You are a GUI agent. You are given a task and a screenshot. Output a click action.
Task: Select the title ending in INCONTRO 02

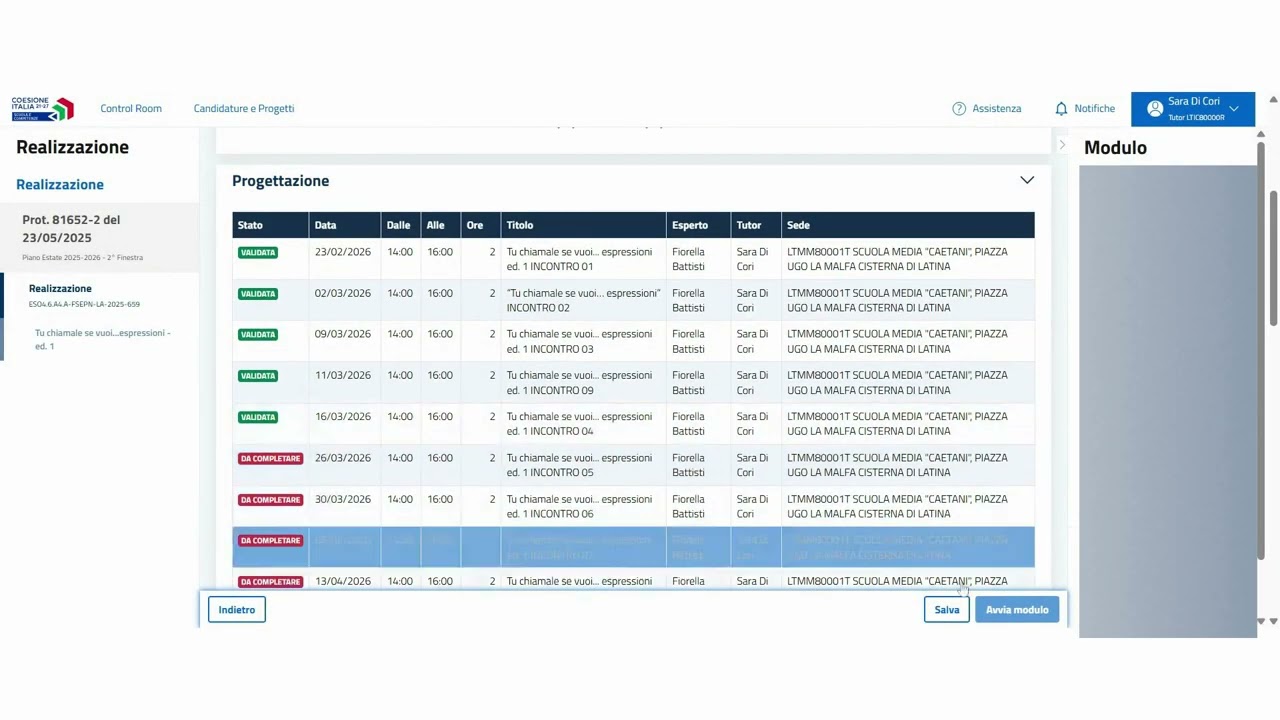[583, 300]
